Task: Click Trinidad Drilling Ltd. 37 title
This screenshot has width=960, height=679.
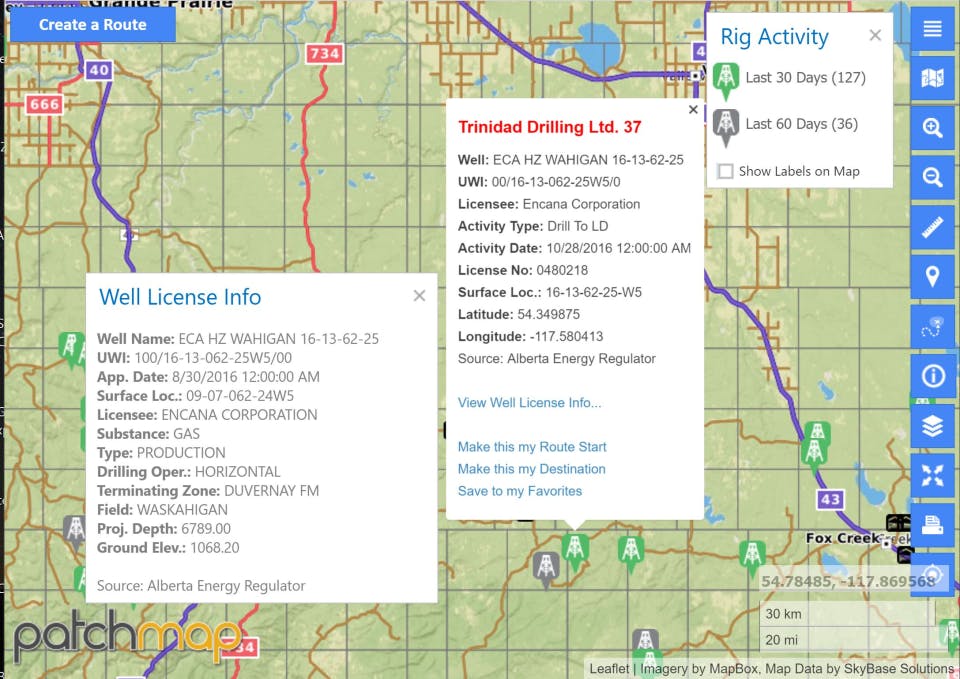Action: click(x=550, y=127)
